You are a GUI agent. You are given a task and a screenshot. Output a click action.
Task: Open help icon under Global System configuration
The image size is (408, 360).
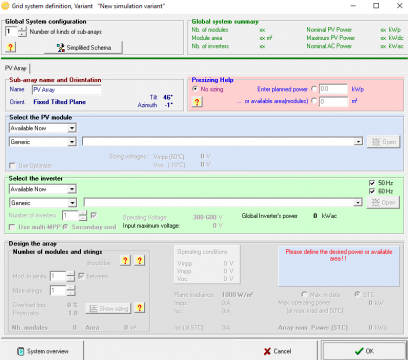(x=10, y=47)
